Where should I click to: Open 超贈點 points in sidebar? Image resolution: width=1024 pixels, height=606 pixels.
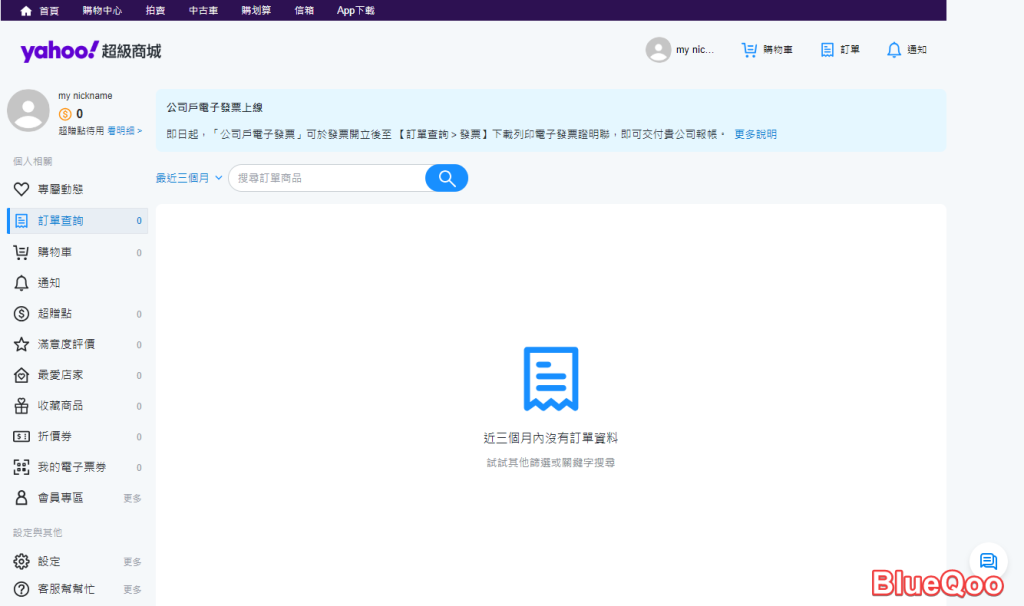pyautogui.click(x=55, y=313)
